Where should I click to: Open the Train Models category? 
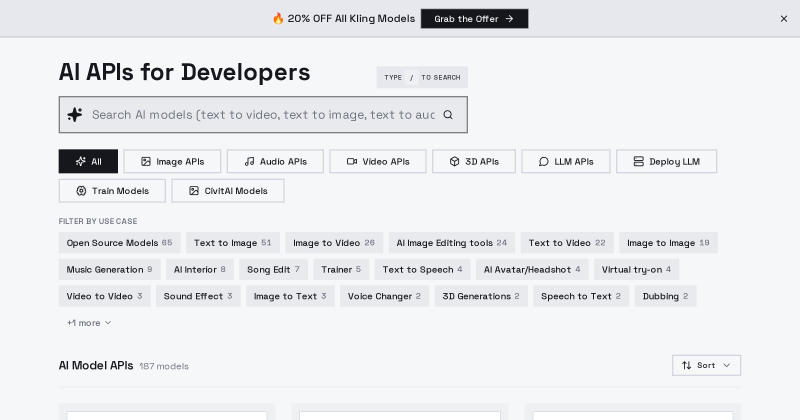click(112, 190)
